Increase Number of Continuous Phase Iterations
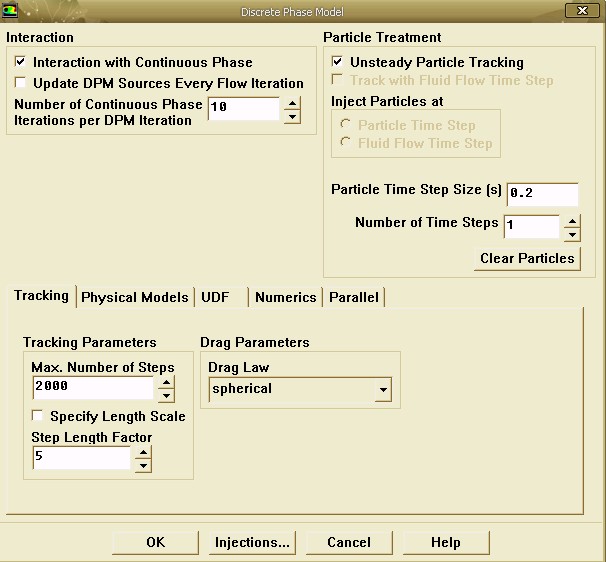Screen dimensions: 606x562 (x=292, y=103)
